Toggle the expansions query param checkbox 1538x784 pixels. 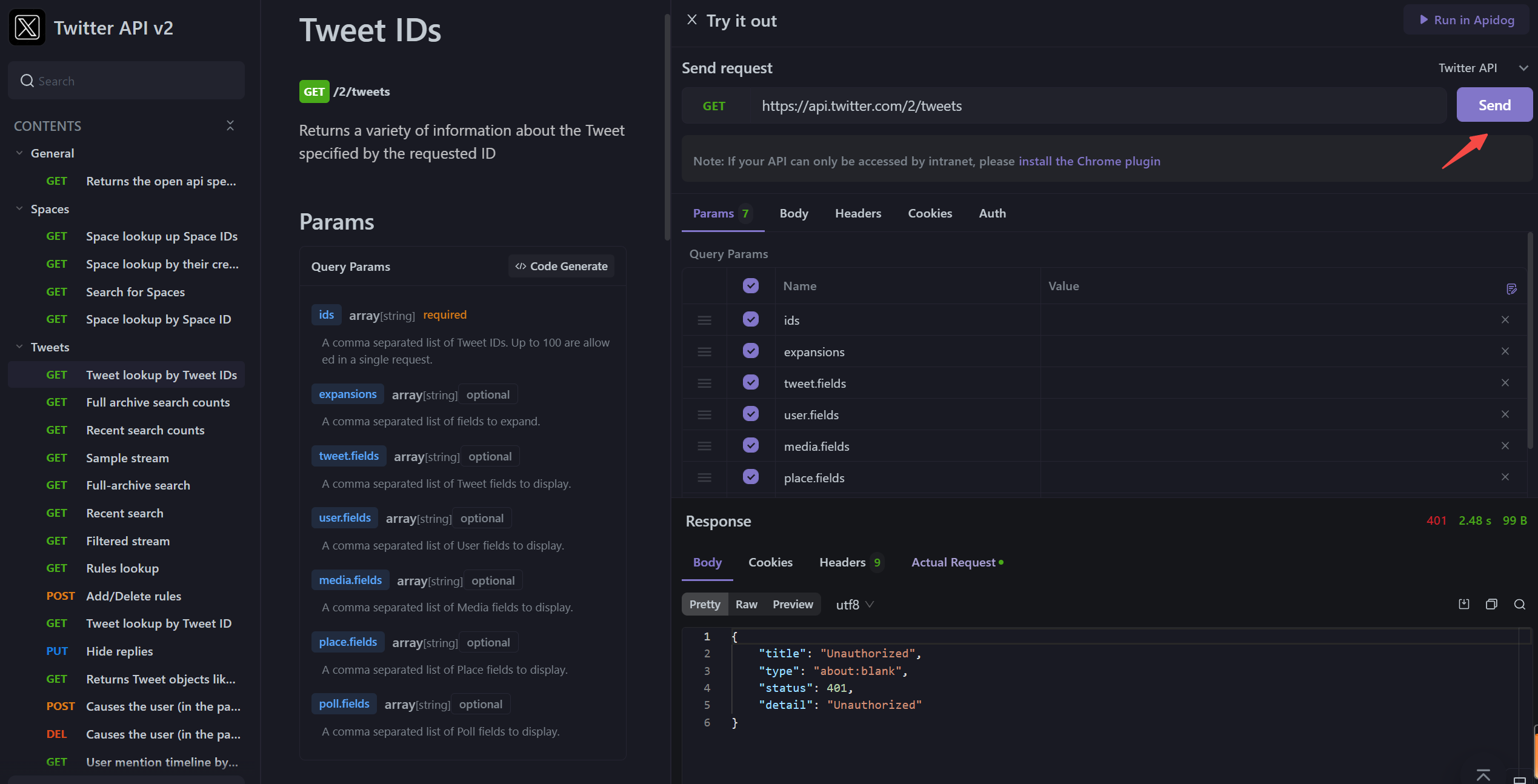tap(751, 351)
